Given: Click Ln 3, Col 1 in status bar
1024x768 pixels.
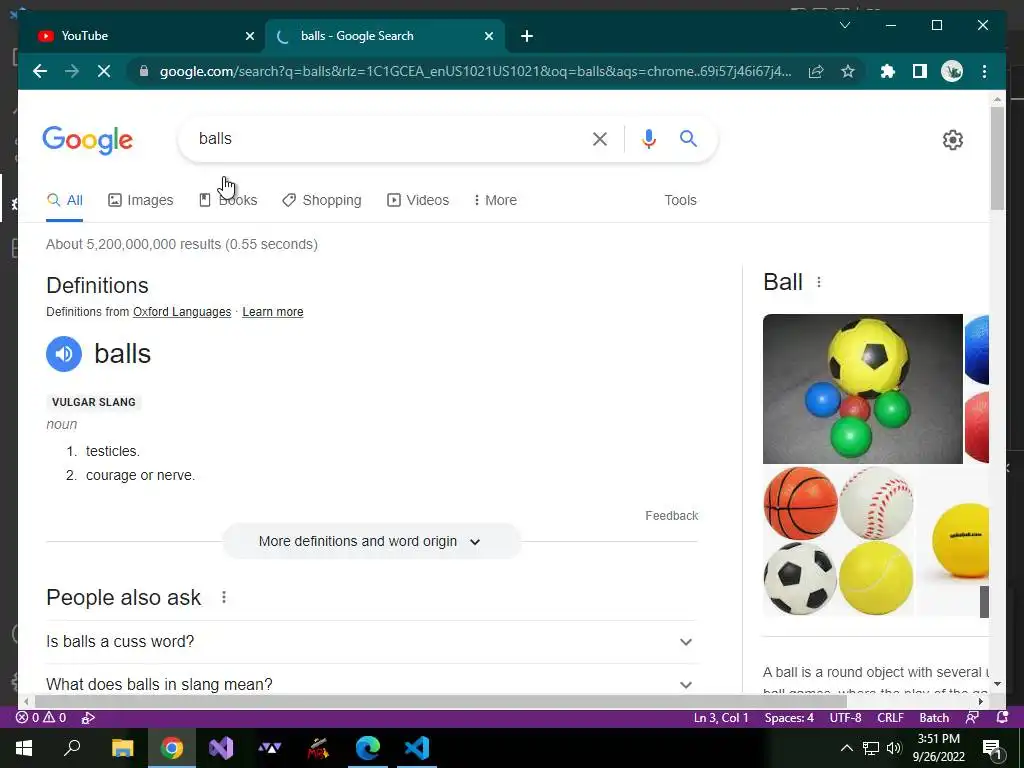Looking at the screenshot, I should point(721,718).
